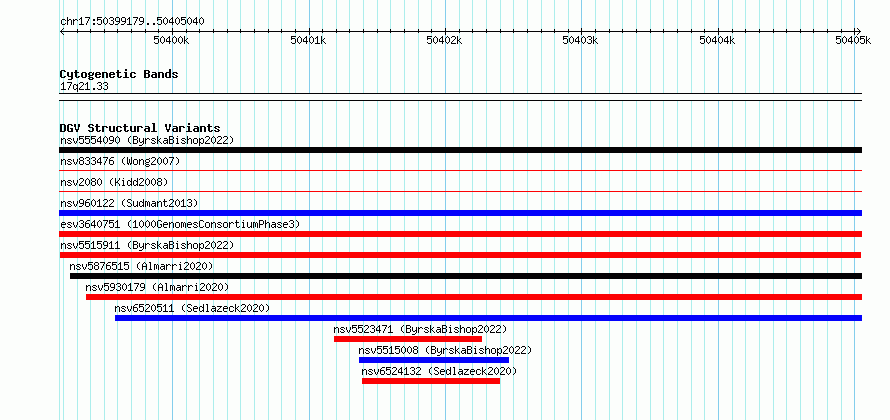Select the blue nsv960122 variant bar
The image size is (890, 420).
(x=460, y=213)
